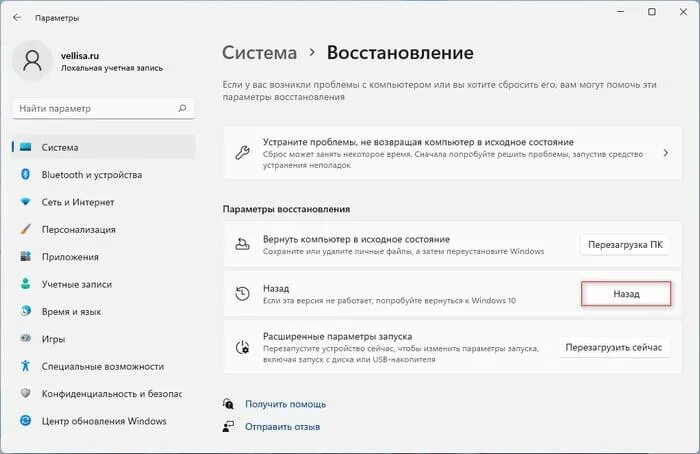
Task: Click the Учетные записи person icon
Action: point(25,283)
